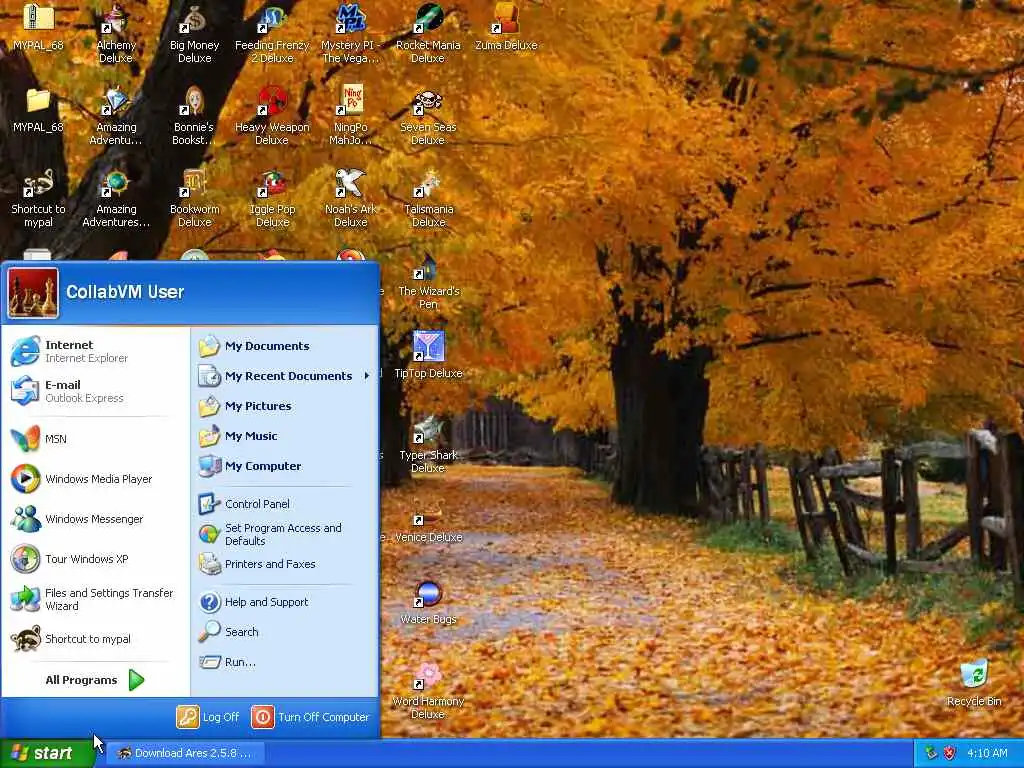Expand My Recent Documents submenu
Viewport: 1024px width, 768px height.
285,376
